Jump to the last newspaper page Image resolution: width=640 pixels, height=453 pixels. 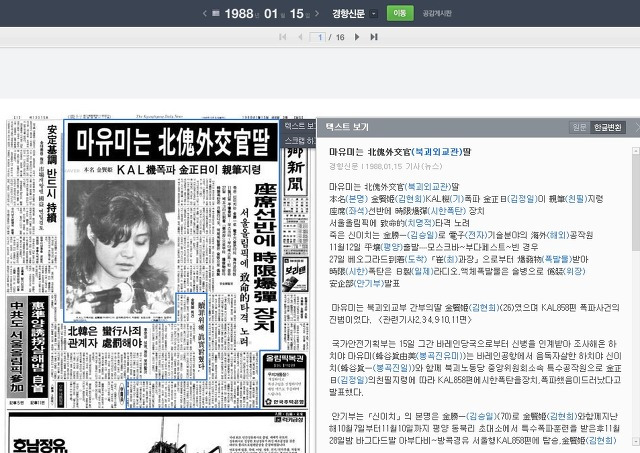tap(374, 37)
